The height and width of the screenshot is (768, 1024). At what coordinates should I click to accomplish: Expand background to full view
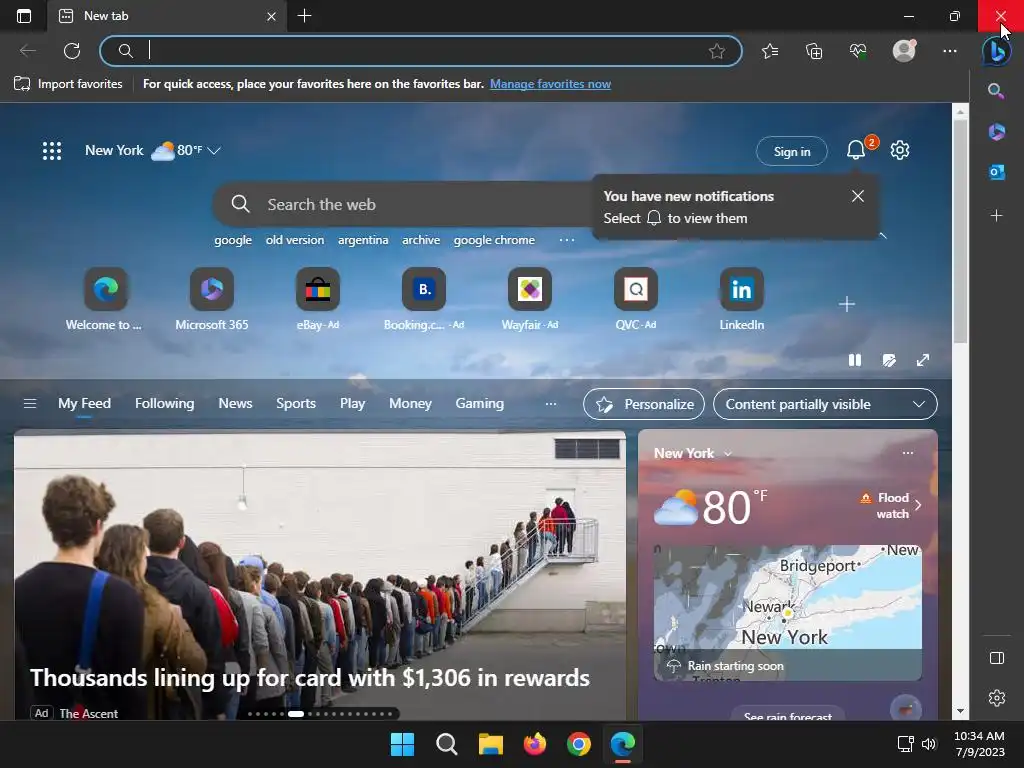click(923, 360)
